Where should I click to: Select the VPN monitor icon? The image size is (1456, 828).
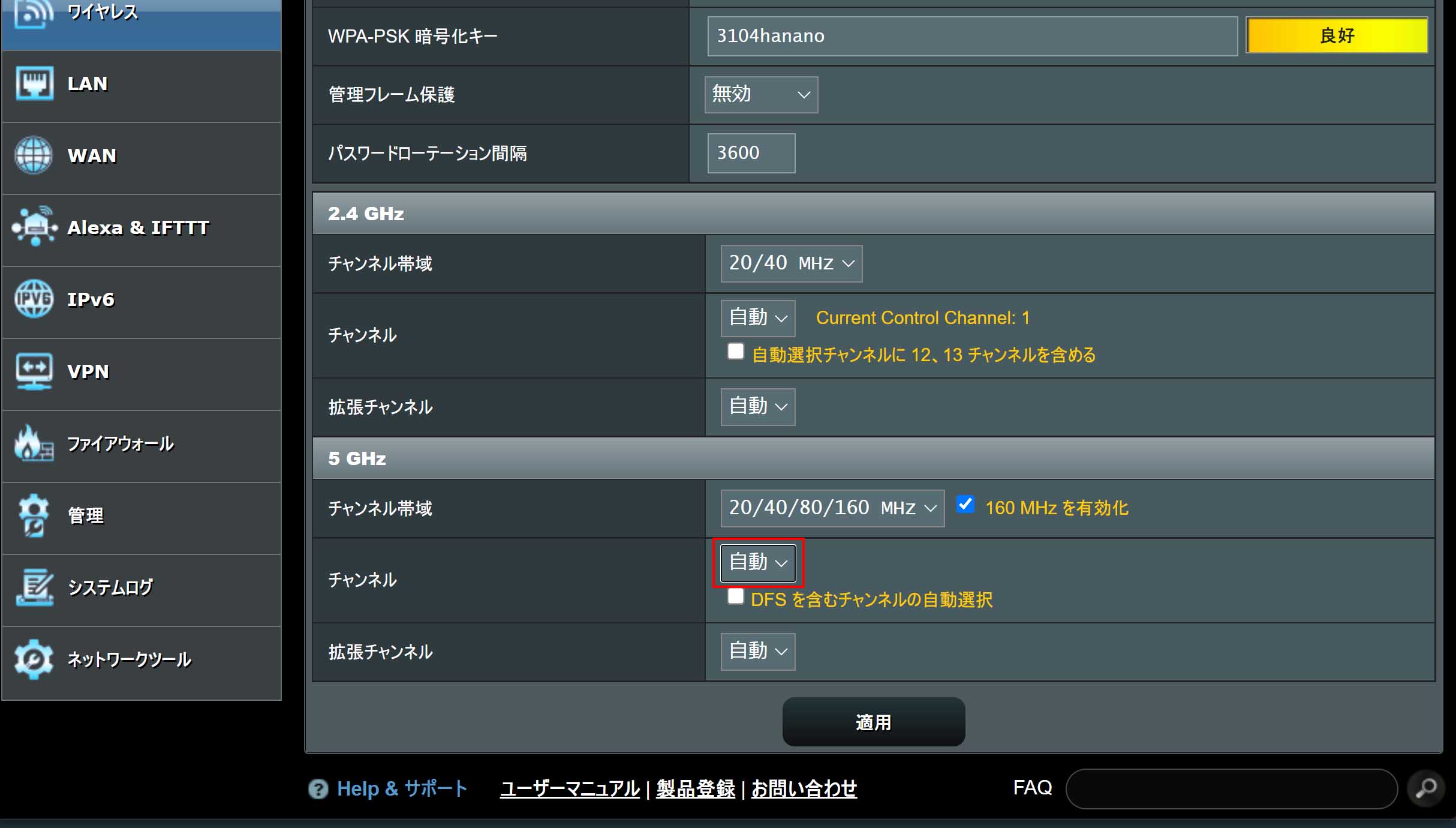(x=34, y=371)
